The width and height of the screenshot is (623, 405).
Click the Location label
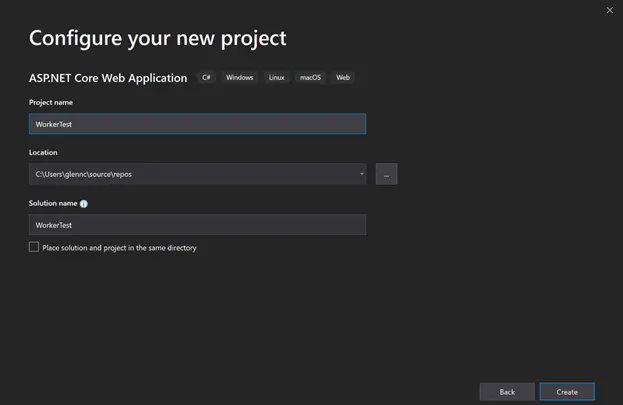pos(43,153)
